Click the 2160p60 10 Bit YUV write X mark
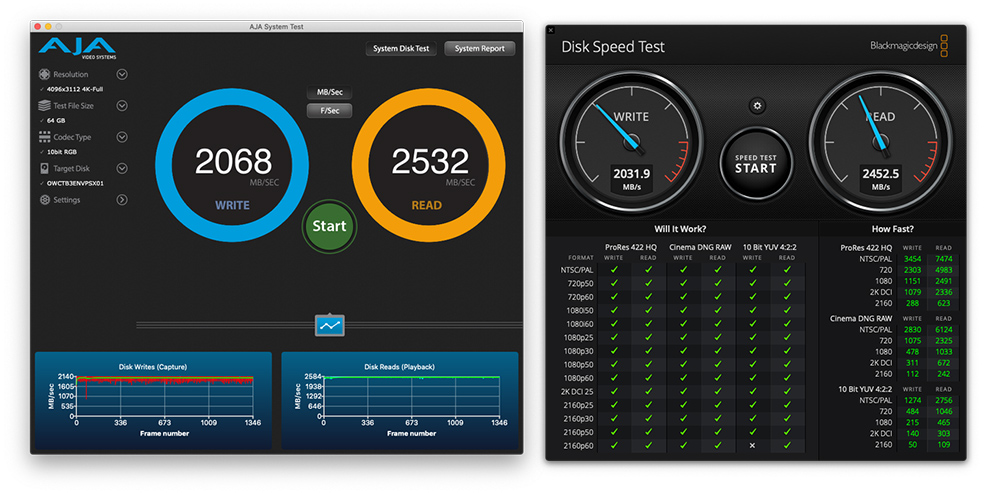 click(x=752, y=445)
